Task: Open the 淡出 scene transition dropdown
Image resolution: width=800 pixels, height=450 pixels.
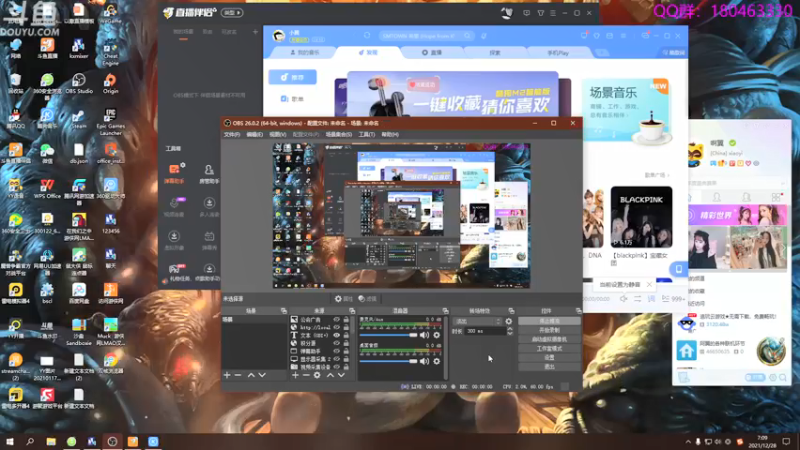Action: [477, 321]
